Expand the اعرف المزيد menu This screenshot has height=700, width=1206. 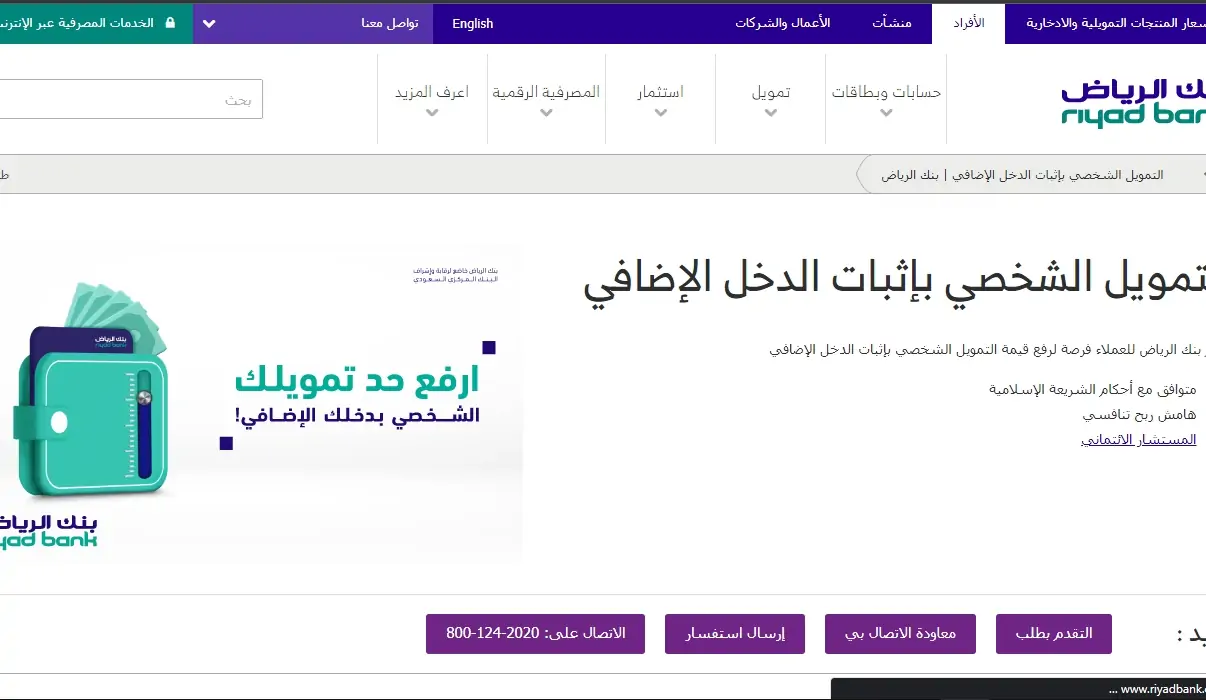click(432, 99)
